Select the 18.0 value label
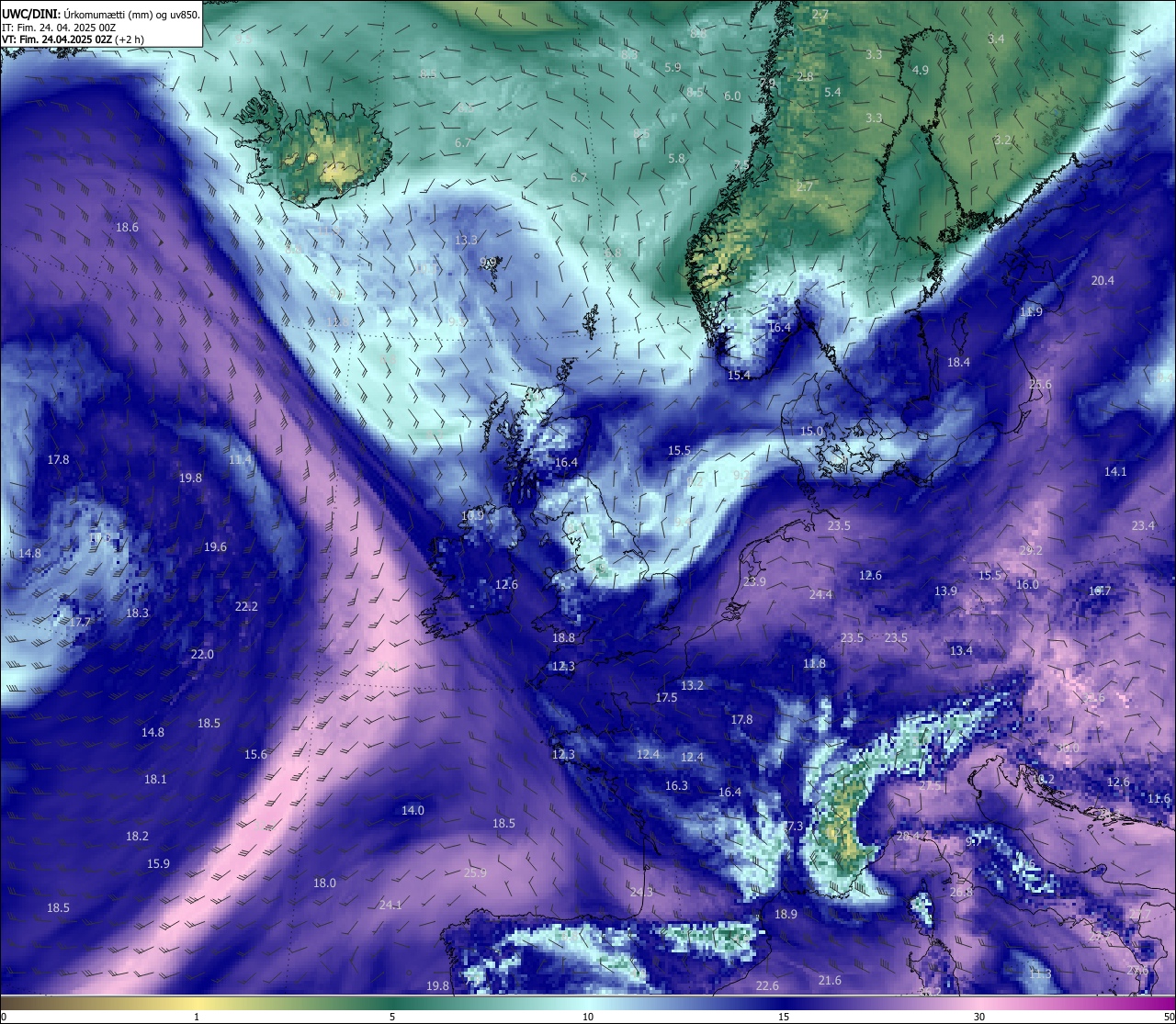 point(324,883)
